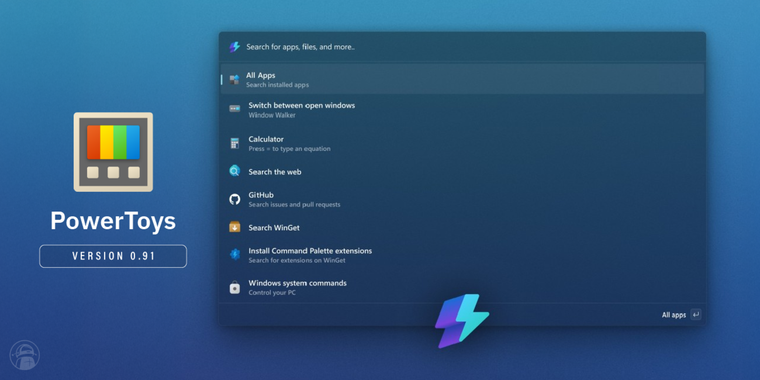Open the GitHub entry
The width and height of the screenshot is (760, 380).
click(x=462, y=199)
